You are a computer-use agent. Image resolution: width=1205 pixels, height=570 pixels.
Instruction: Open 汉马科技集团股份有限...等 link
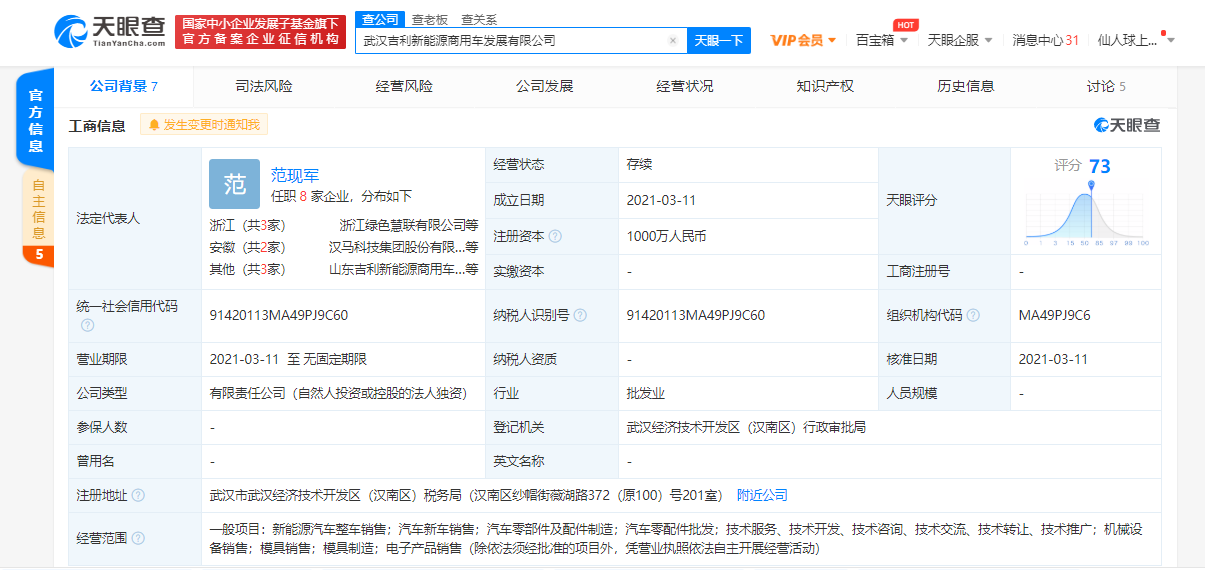pyautogui.click(x=404, y=247)
